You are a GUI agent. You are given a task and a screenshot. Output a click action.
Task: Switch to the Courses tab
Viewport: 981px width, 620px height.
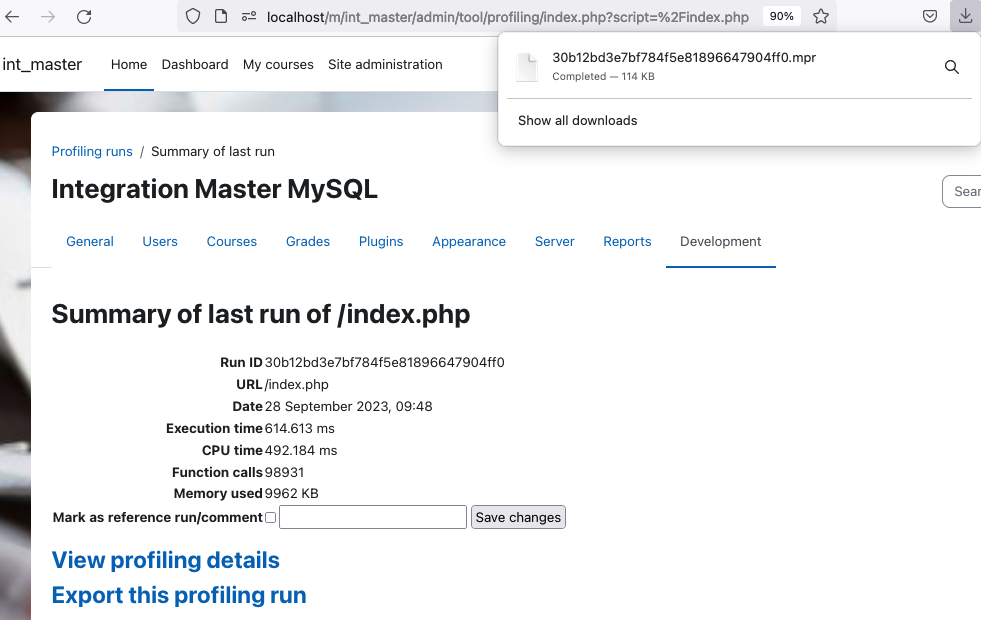coord(231,241)
